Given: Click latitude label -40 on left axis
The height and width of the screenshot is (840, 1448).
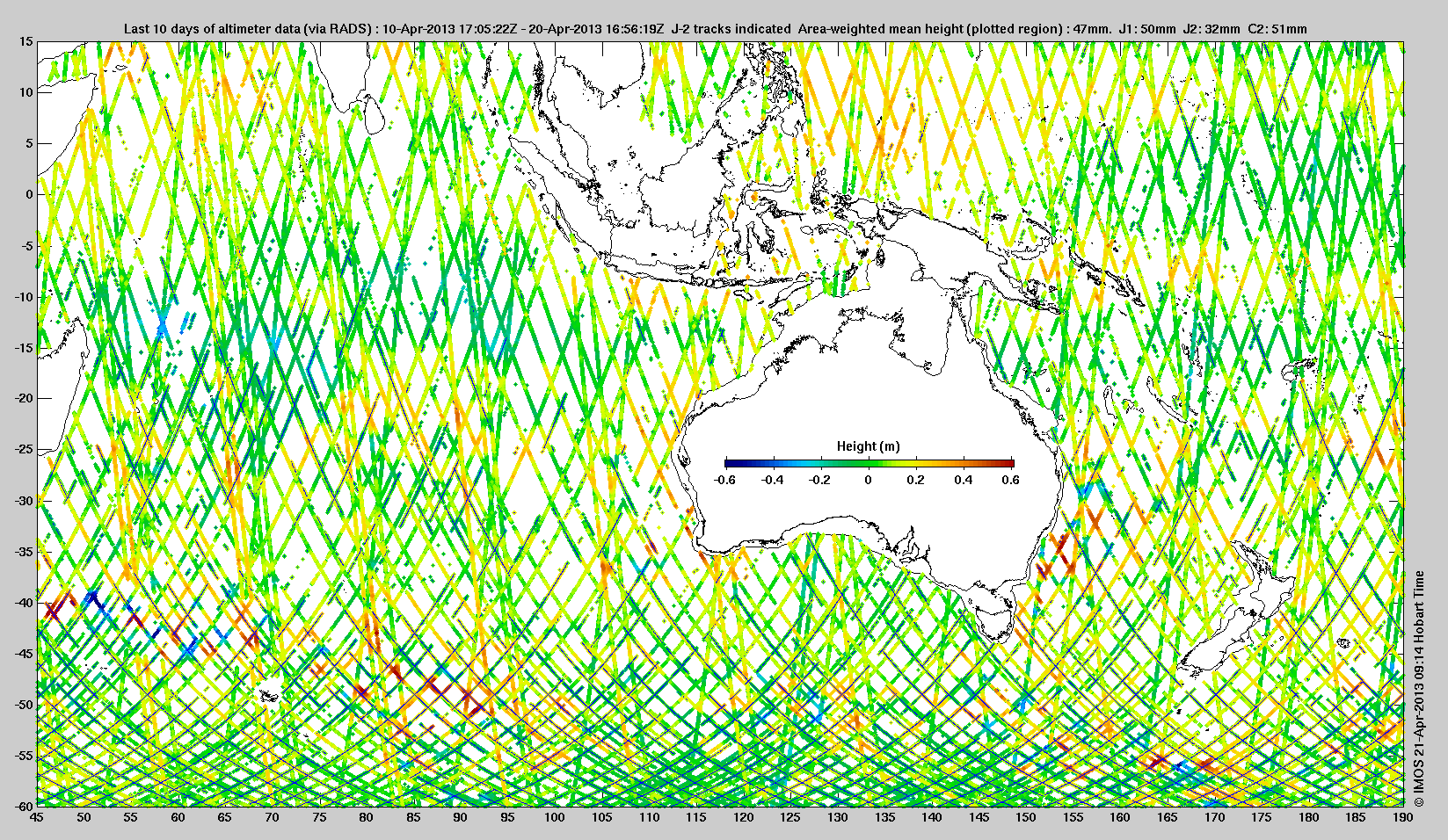Looking at the screenshot, I should pyautogui.click(x=24, y=602).
